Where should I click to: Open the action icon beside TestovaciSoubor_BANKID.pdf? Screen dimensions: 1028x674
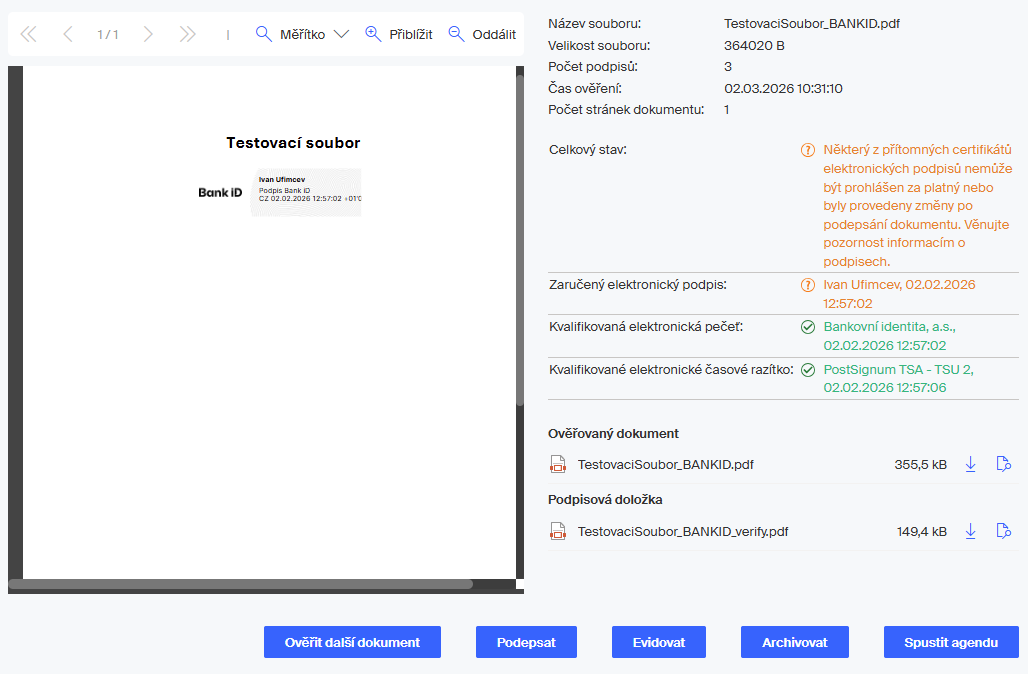coord(1004,464)
